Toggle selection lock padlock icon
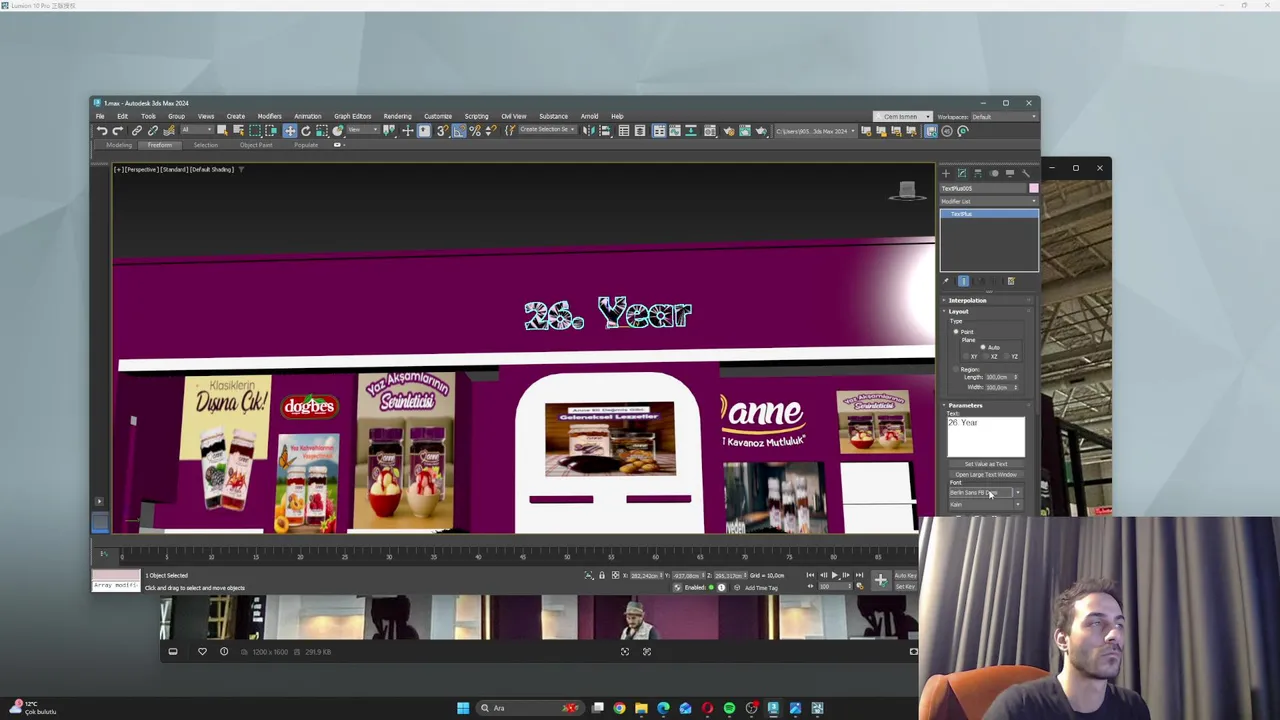The image size is (1280, 720). [602, 575]
